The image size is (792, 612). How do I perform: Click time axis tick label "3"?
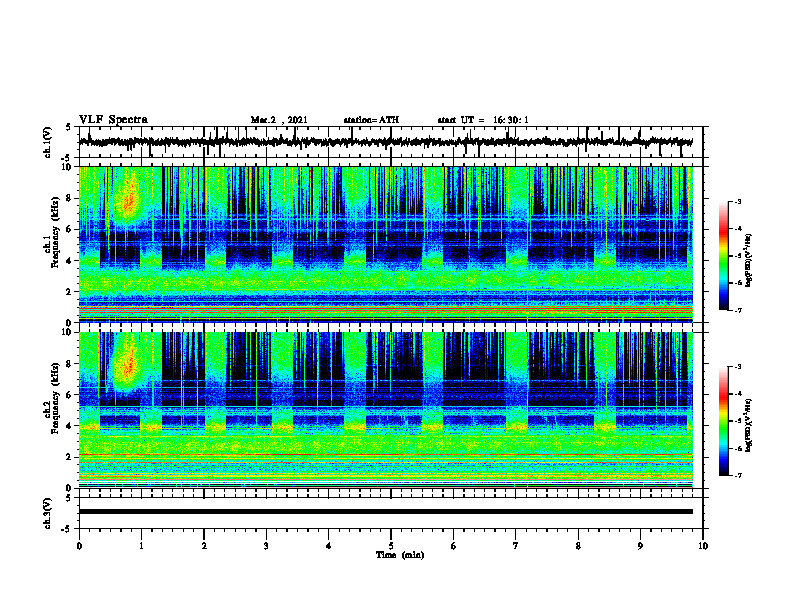click(x=266, y=546)
